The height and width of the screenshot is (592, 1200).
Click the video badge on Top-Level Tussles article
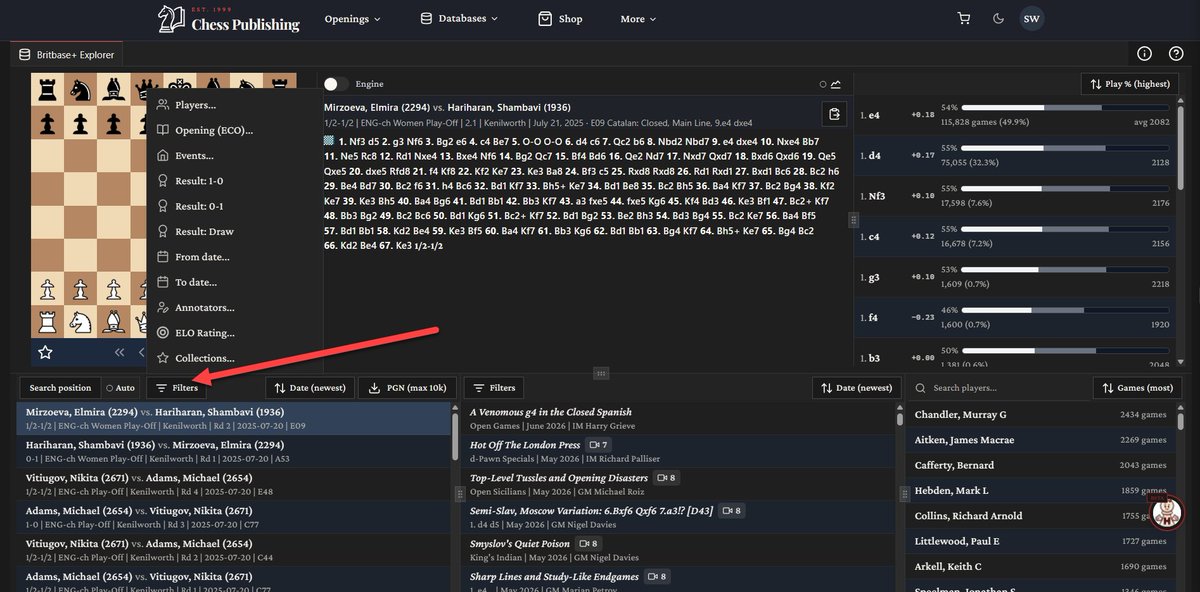[x=668, y=478]
